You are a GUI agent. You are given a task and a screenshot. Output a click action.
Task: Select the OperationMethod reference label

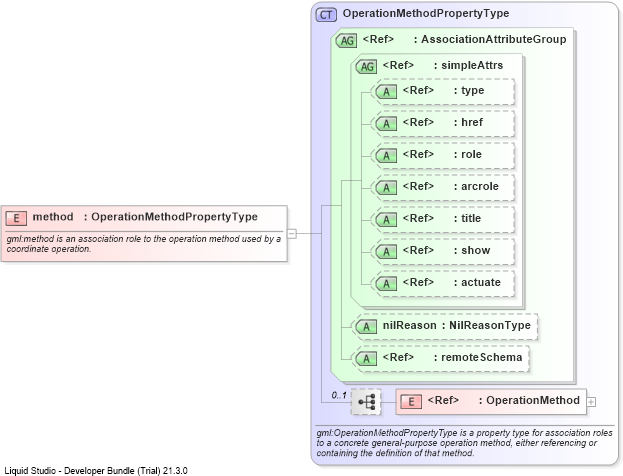click(x=533, y=401)
